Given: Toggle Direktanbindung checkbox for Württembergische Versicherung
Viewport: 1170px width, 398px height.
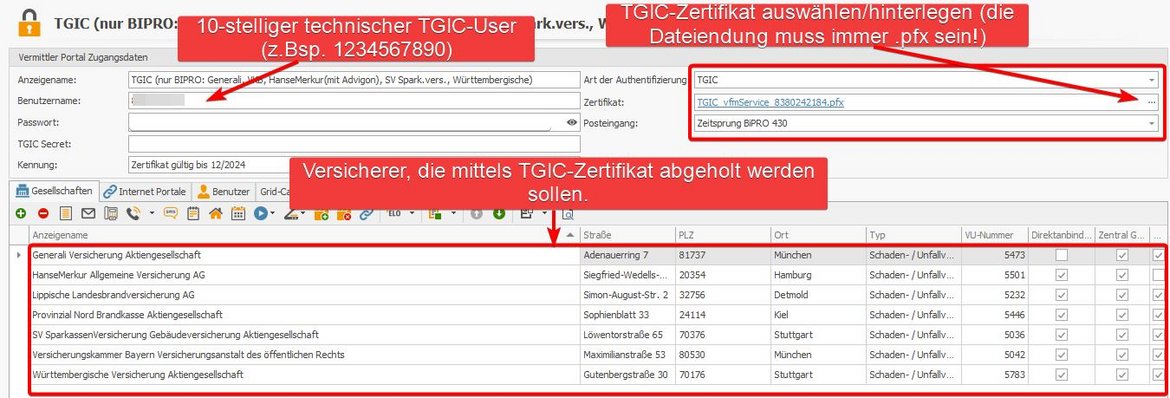Looking at the screenshot, I should pos(1061,374).
